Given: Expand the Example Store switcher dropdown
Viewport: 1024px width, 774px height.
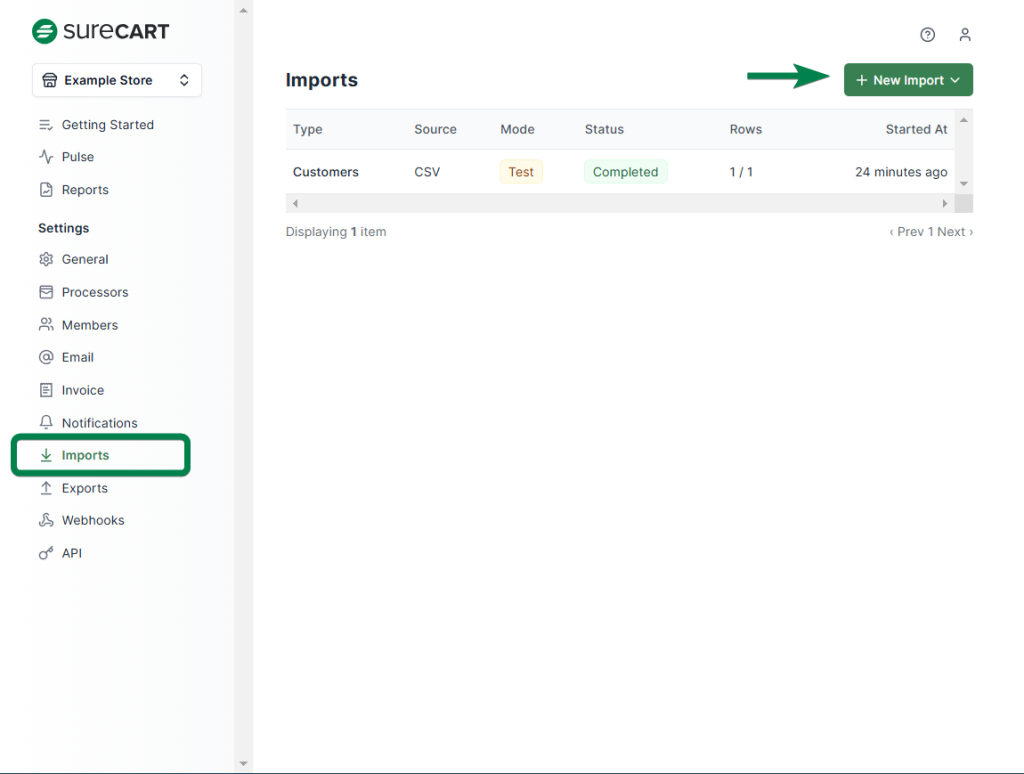Looking at the screenshot, I should (117, 81).
